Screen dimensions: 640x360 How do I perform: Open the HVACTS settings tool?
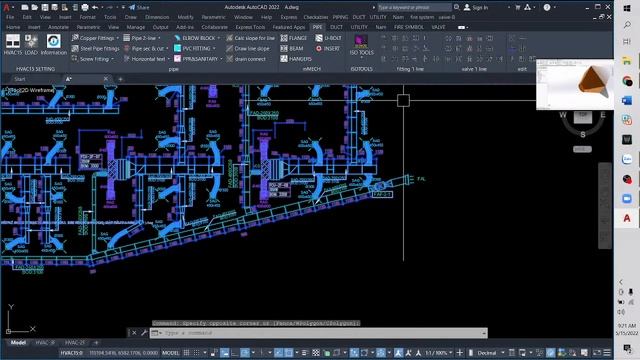tap(13, 45)
